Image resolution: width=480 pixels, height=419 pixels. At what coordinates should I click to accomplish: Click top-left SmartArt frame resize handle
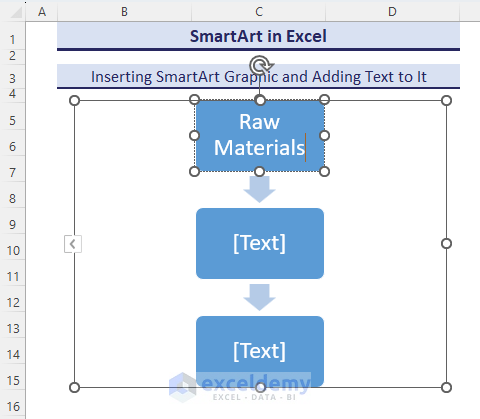tap(74, 100)
